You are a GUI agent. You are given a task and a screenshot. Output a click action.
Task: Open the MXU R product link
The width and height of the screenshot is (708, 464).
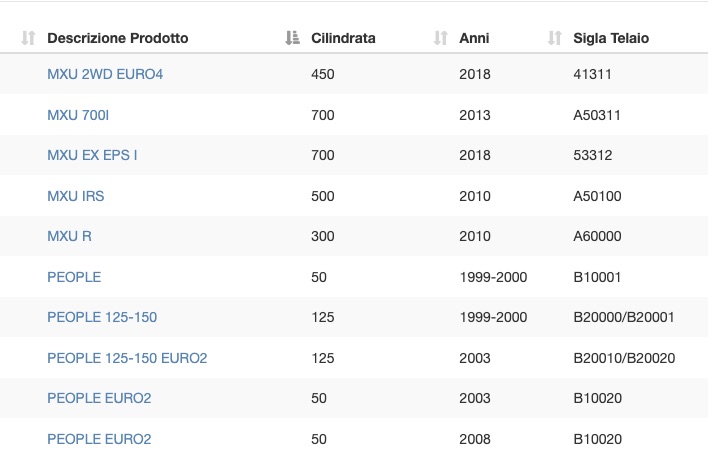tap(69, 236)
